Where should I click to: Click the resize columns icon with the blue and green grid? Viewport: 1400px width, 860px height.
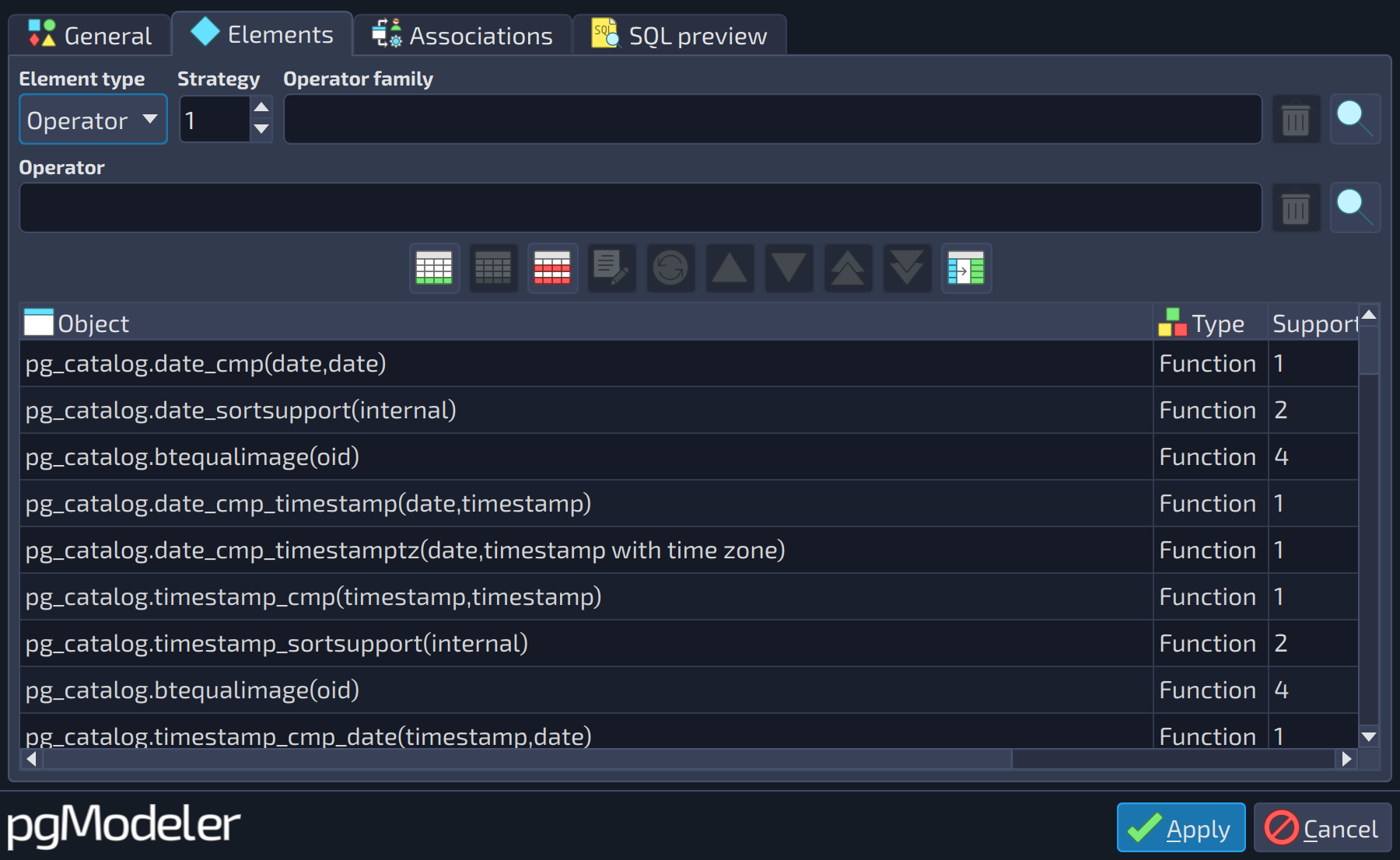966,268
